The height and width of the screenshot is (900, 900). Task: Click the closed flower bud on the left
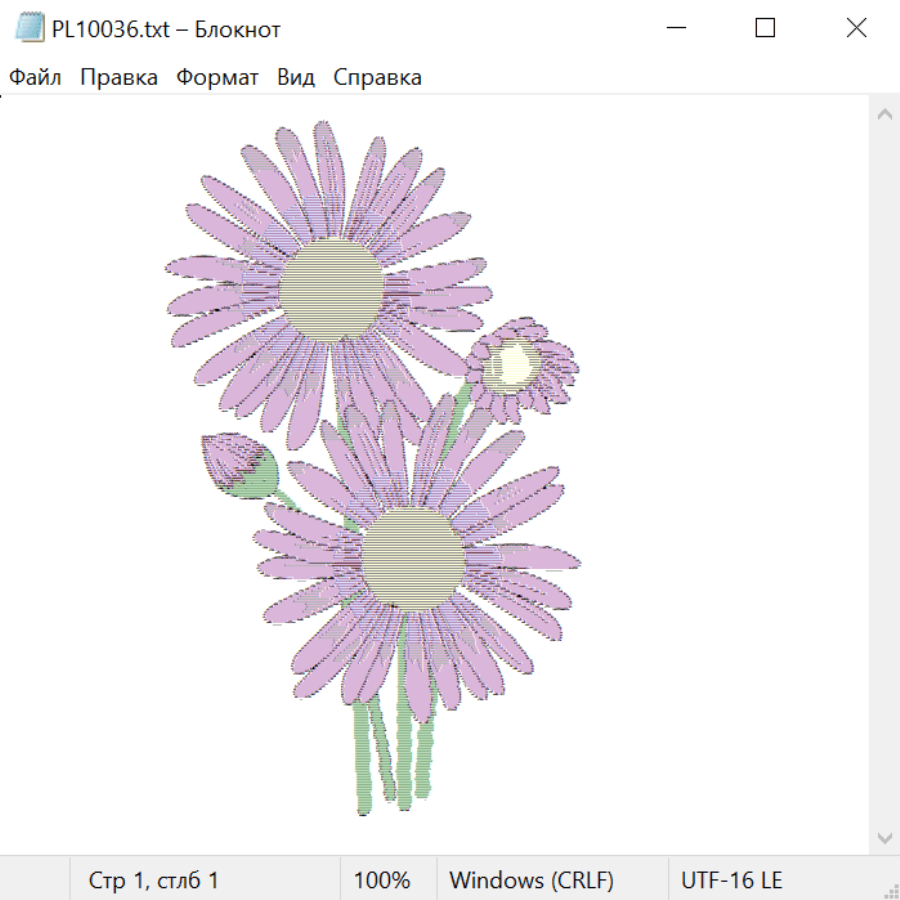coord(236,462)
